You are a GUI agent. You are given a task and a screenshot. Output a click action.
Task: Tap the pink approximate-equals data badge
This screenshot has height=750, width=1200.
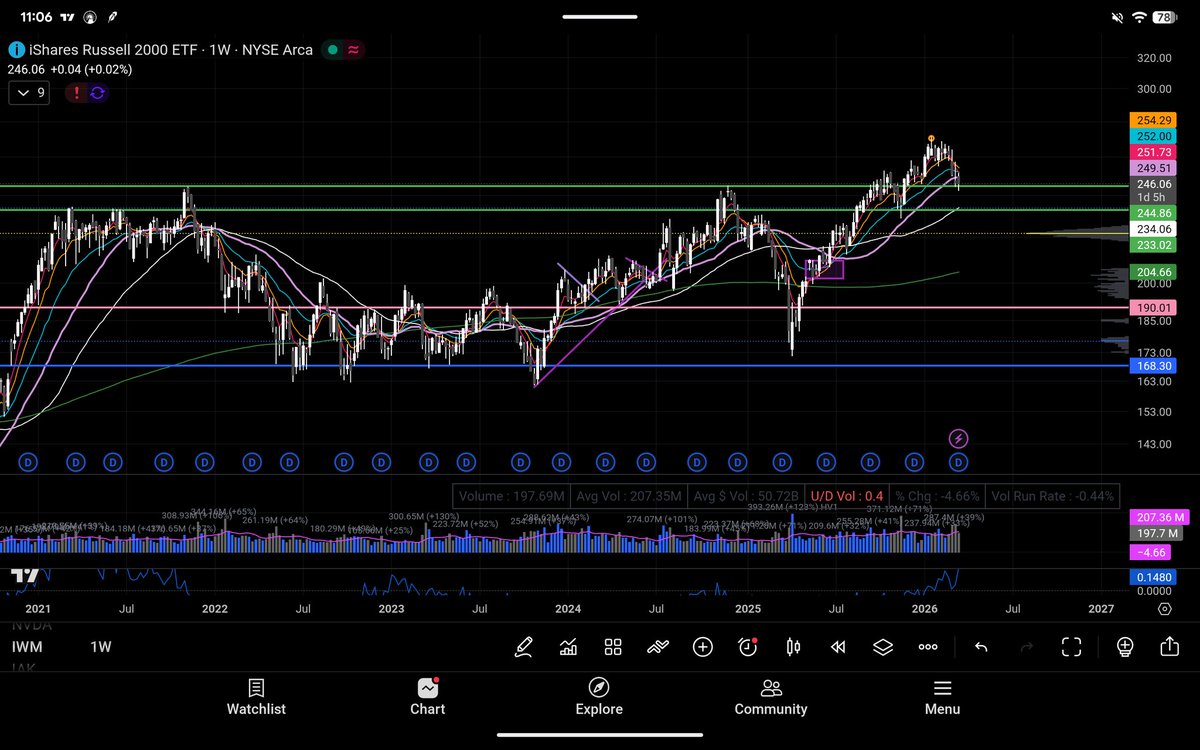(x=352, y=49)
